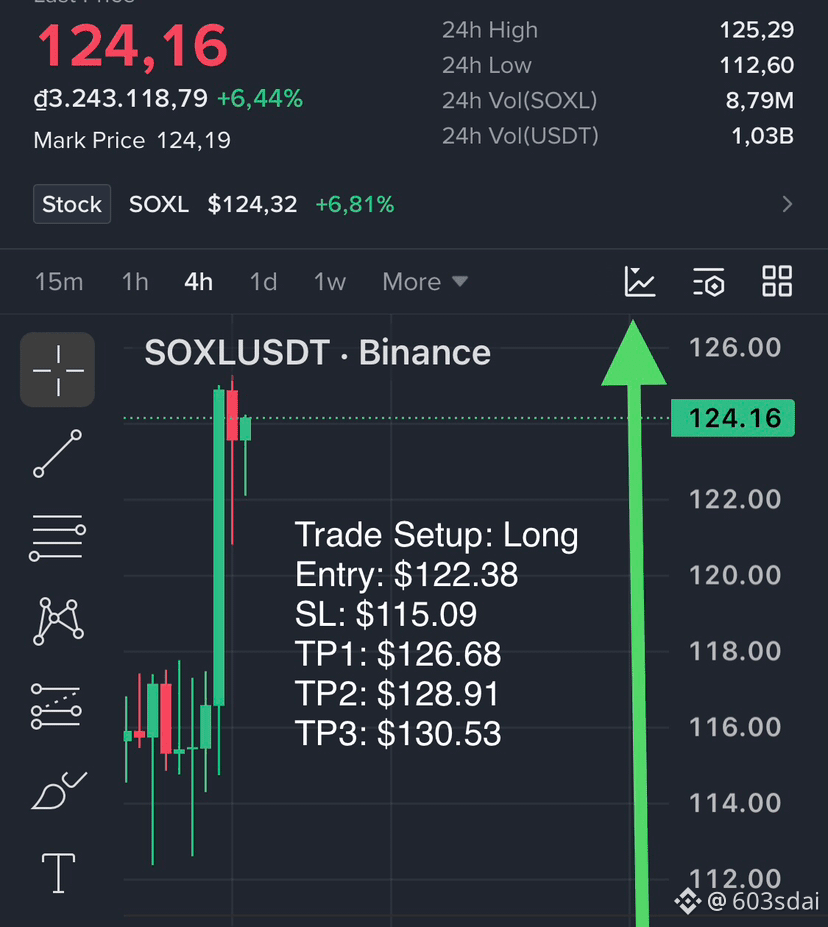Select the brush drawing tool

point(59,790)
